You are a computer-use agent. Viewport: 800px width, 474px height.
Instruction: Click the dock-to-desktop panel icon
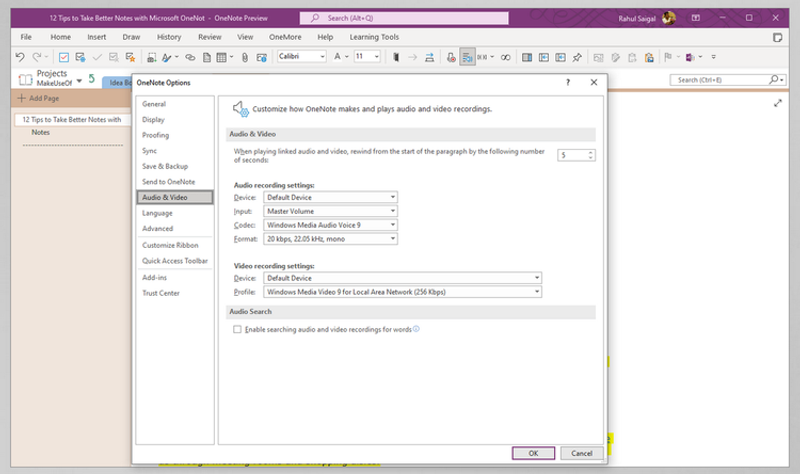tap(527, 57)
